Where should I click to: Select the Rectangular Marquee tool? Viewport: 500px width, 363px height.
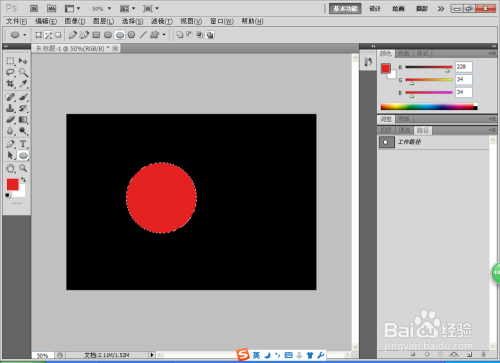pos(10,61)
